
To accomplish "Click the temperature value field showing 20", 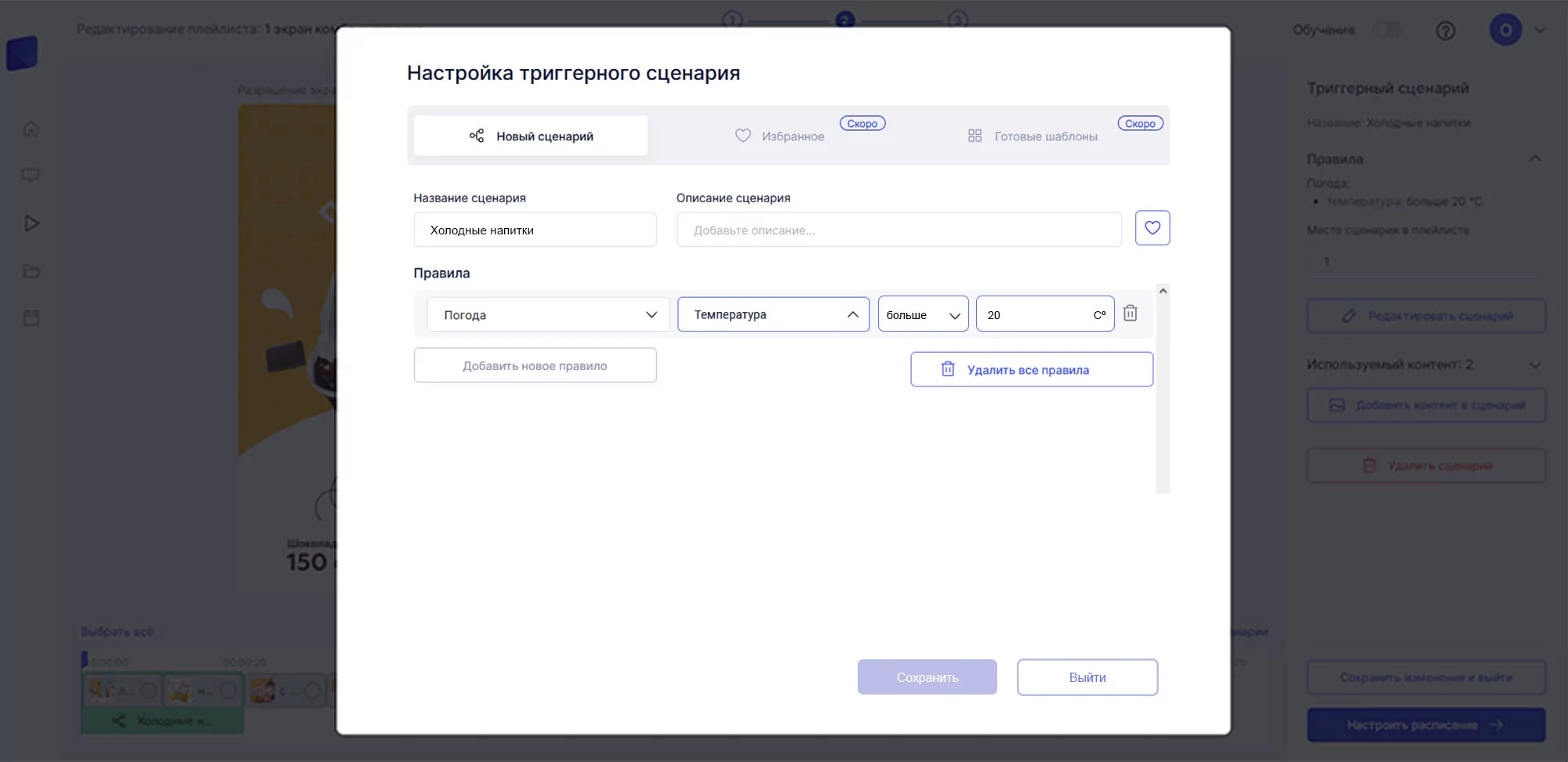I will [1035, 314].
